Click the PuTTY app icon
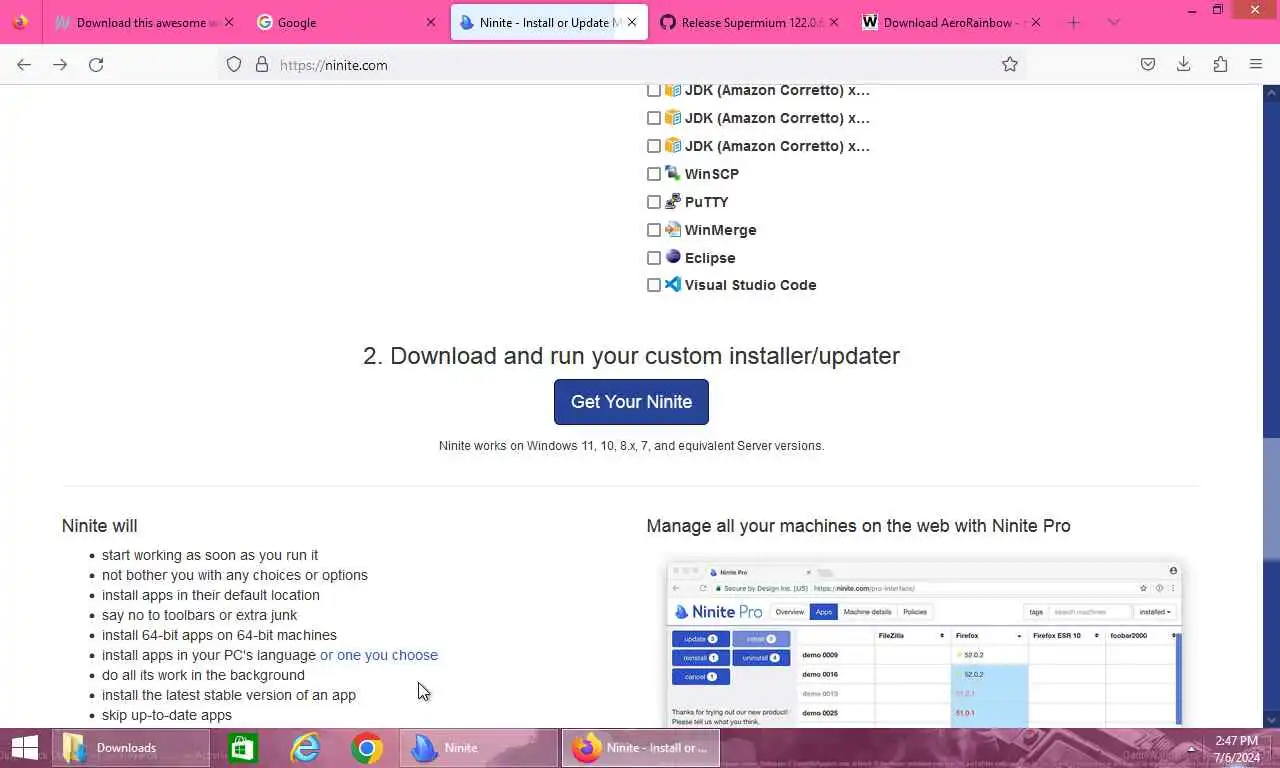This screenshot has width=1280, height=768. 673,201
